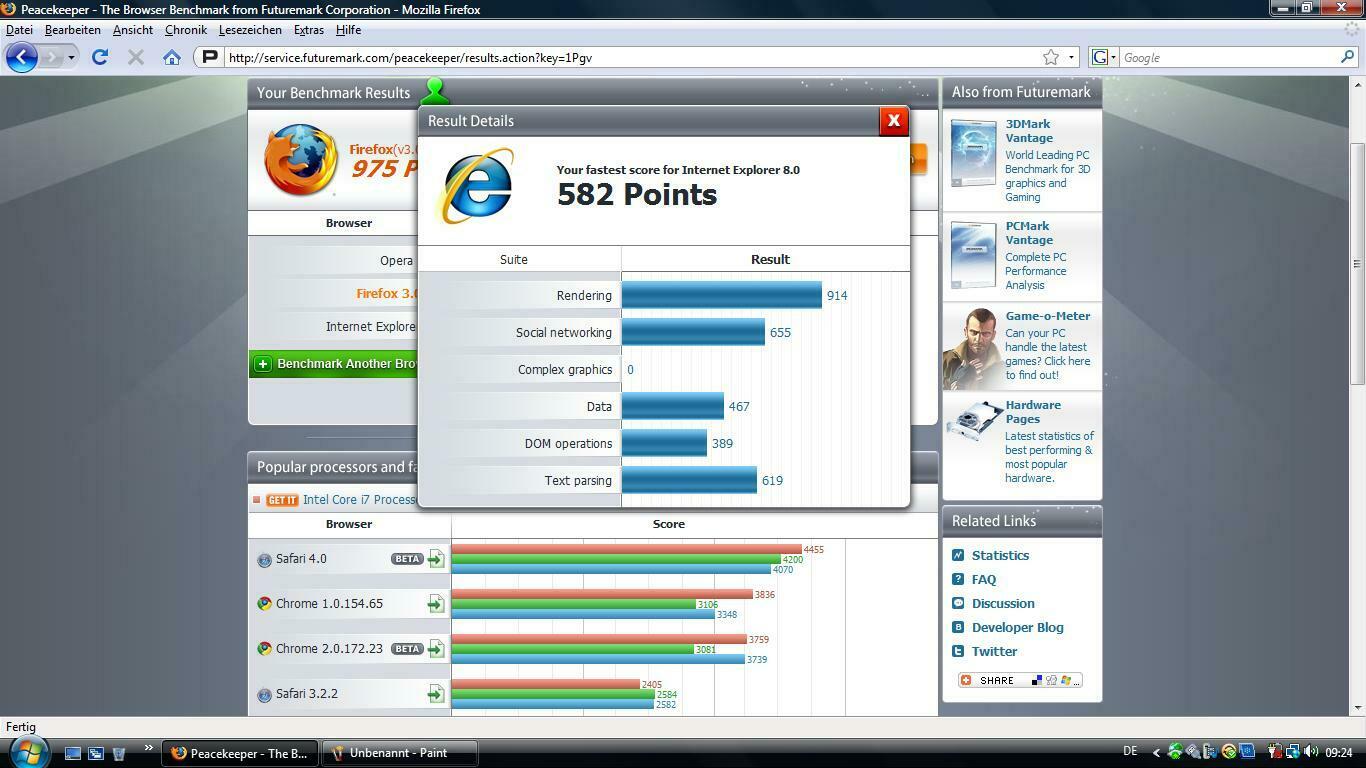Image resolution: width=1366 pixels, height=768 pixels.
Task: Click the green arrow beside Chrome 1.0.154.65
Action: [436, 604]
